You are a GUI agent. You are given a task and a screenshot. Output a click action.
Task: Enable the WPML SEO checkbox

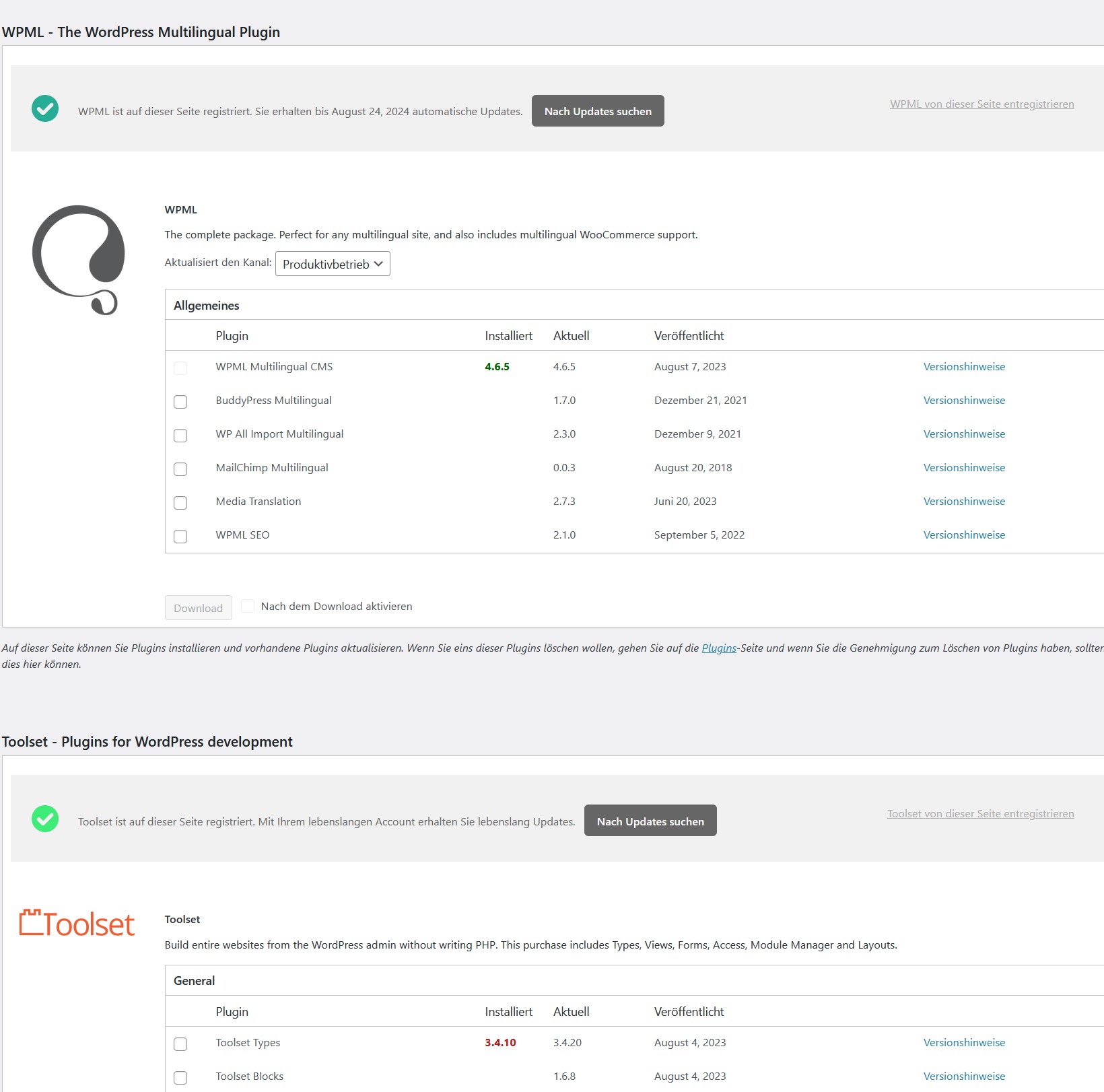pos(180,537)
